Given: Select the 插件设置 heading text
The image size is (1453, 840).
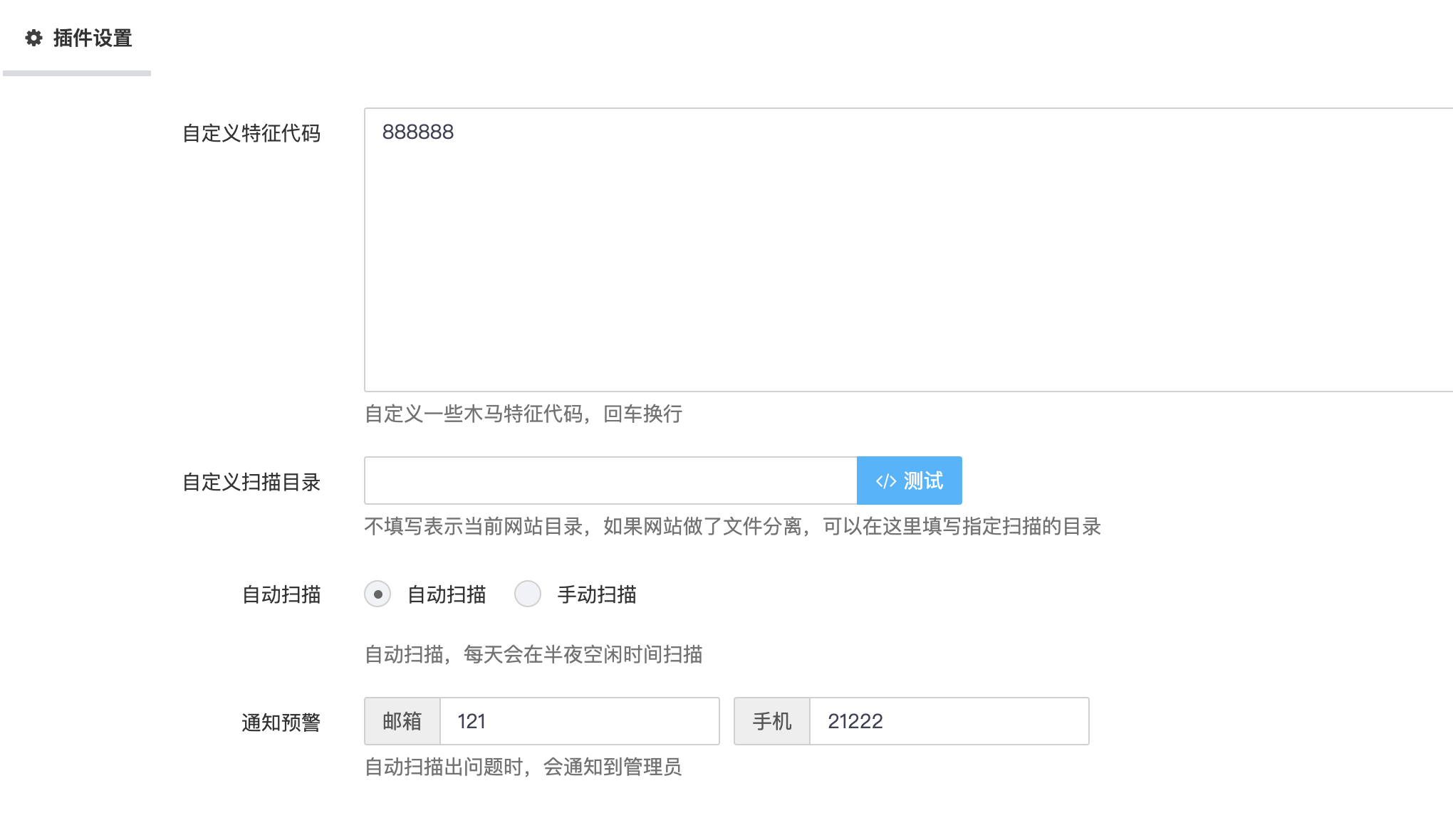Looking at the screenshot, I should [91, 39].
